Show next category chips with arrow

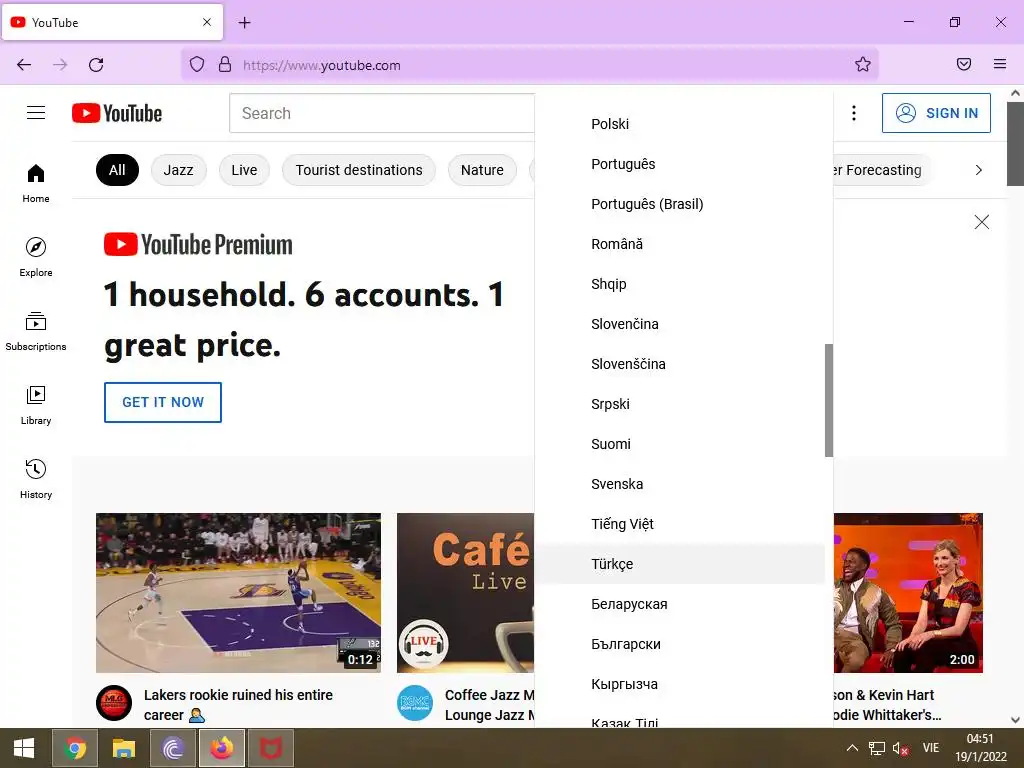978,170
